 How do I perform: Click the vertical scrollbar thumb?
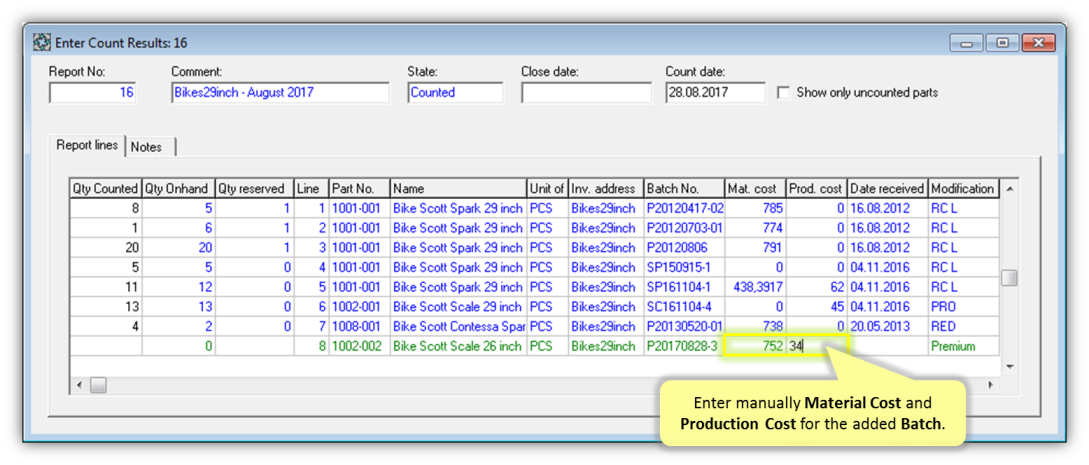pyautogui.click(x=1009, y=278)
